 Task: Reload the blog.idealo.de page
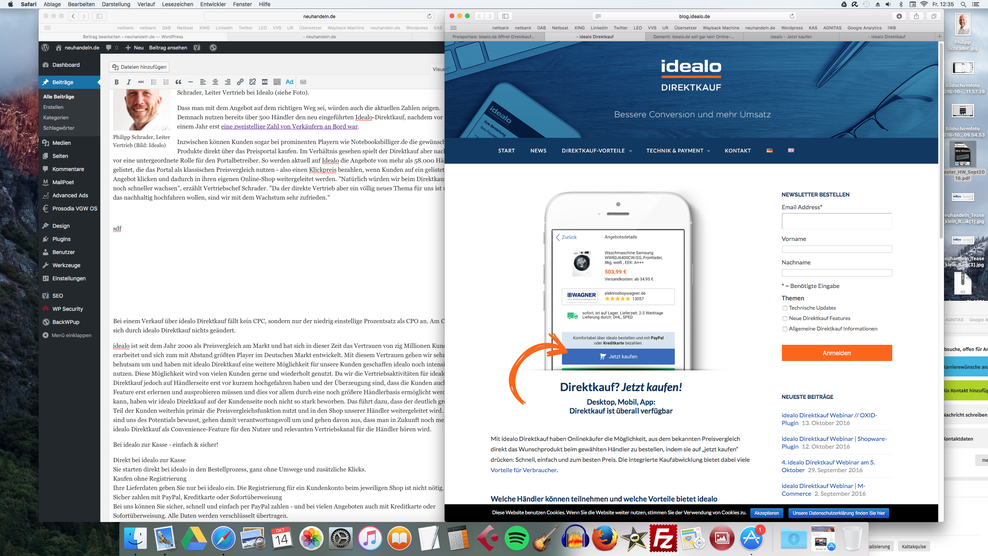point(792,16)
